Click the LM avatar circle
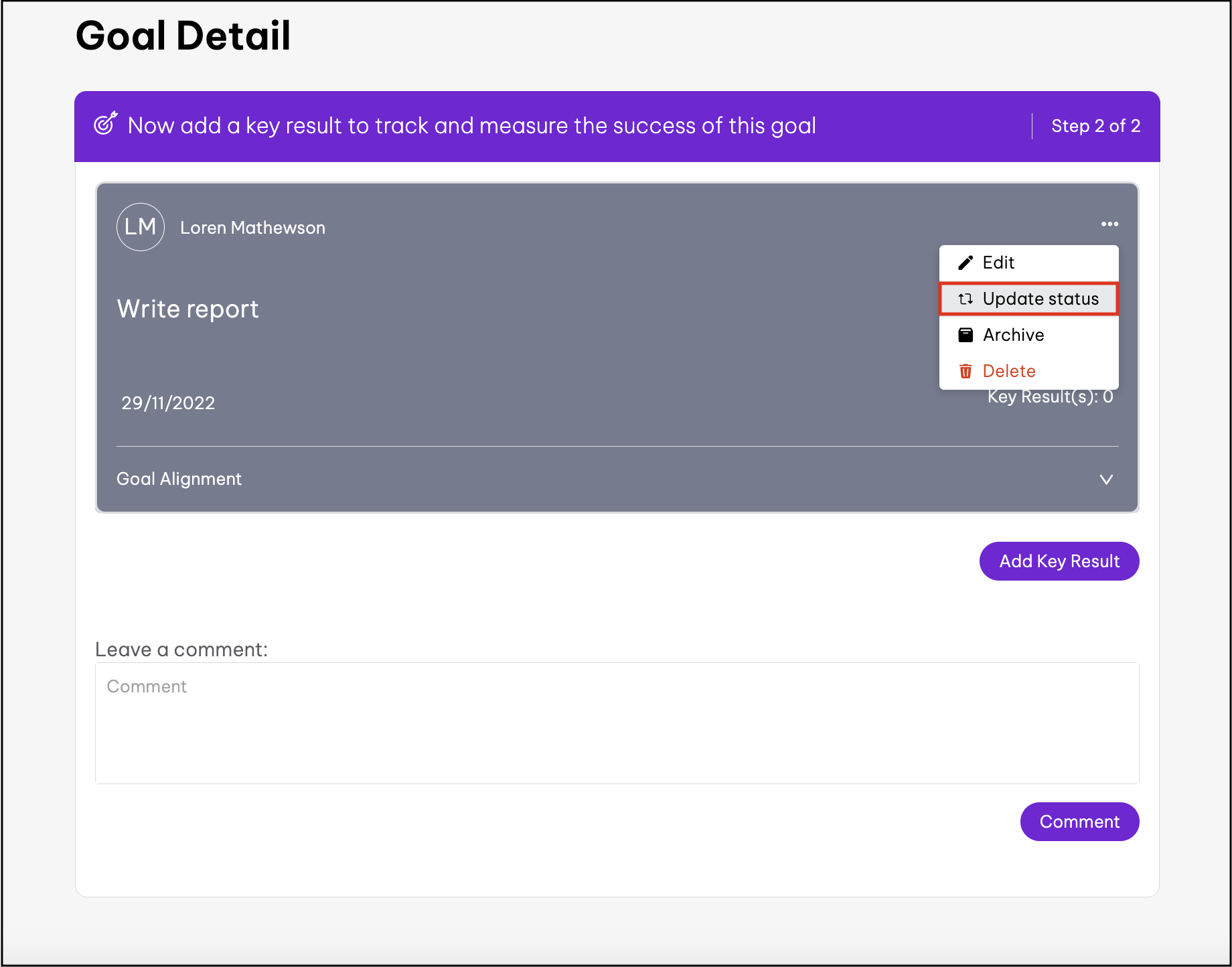This screenshot has height=967, width=1232. [x=141, y=227]
